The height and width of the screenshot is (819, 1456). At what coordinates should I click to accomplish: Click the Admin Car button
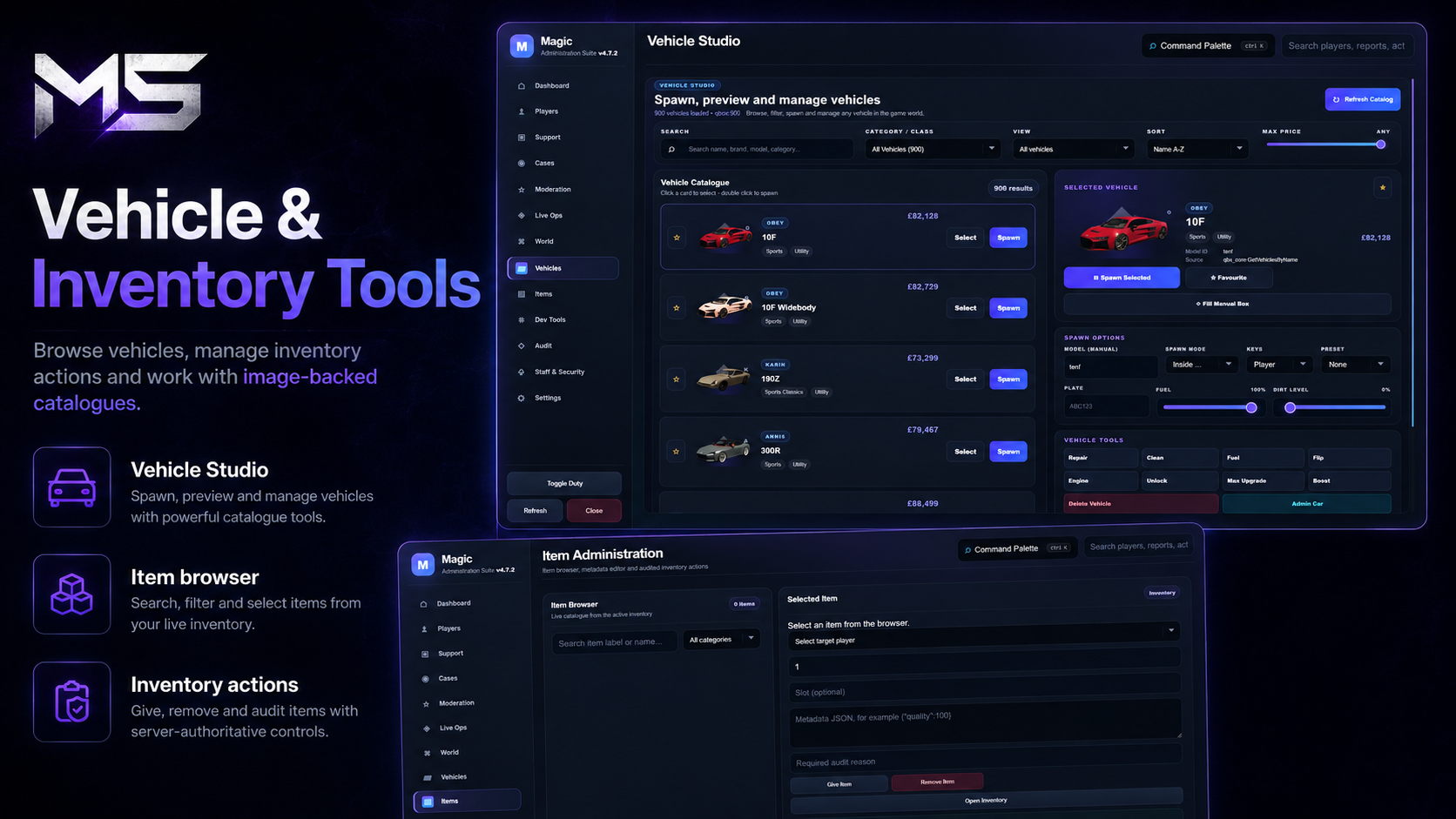click(1306, 503)
